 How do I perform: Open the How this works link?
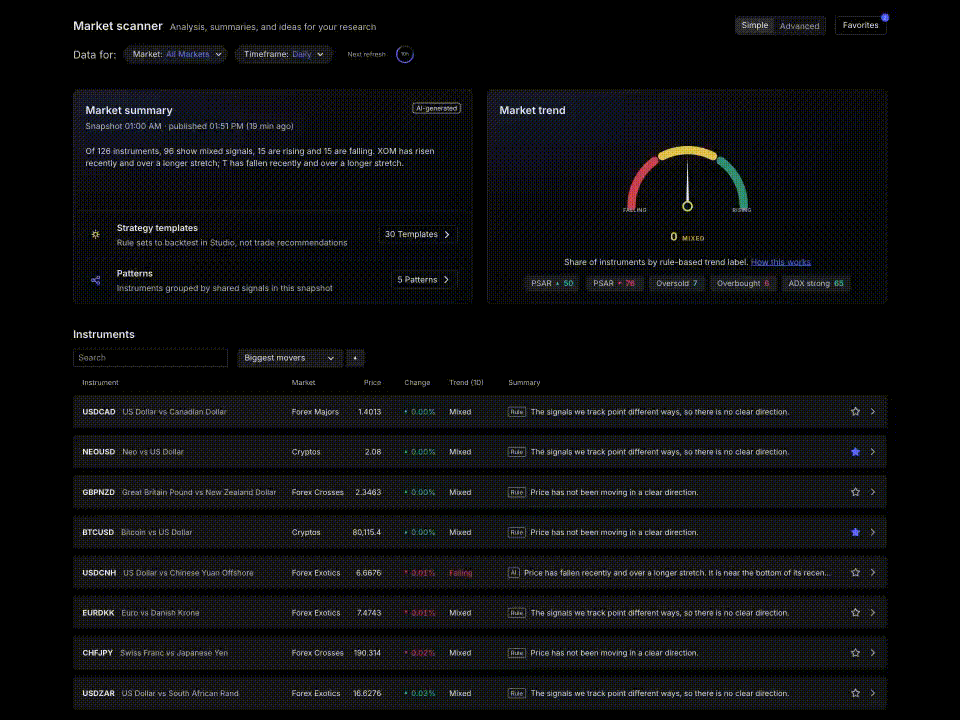coord(781,262)
